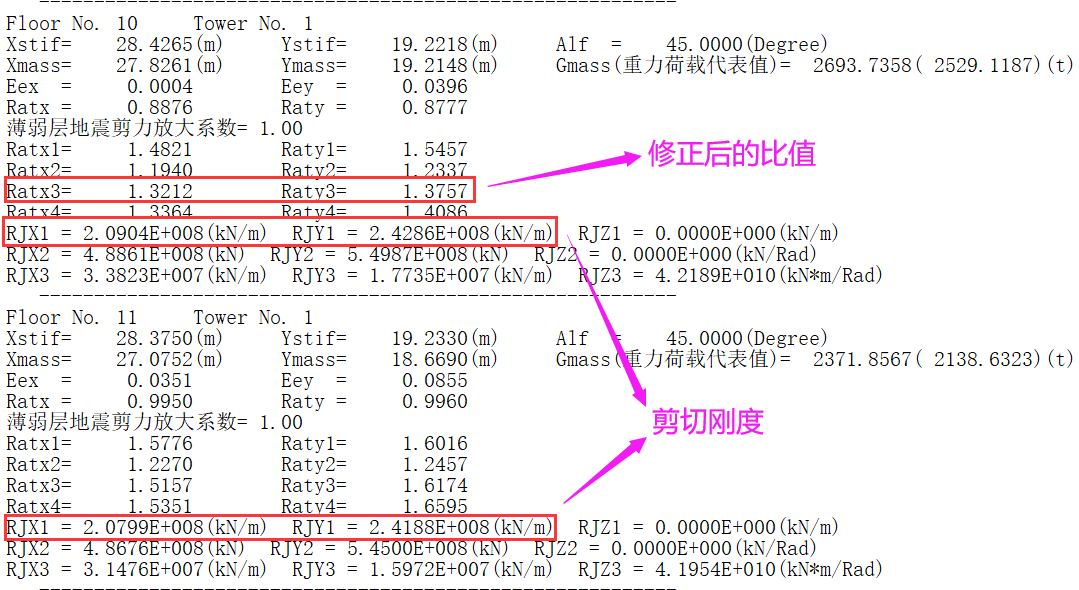
Task: Select the Xstif value 28.3750(m)
Action: (x=169, y=339)
